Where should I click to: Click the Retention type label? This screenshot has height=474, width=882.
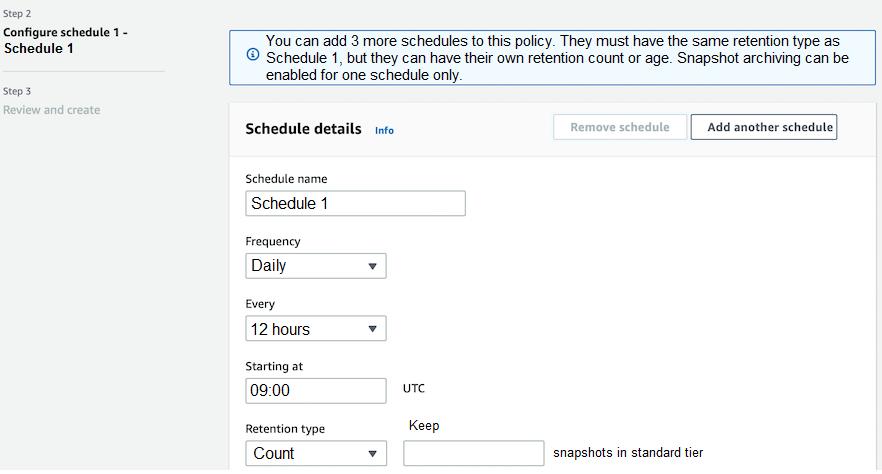(285, 429)
